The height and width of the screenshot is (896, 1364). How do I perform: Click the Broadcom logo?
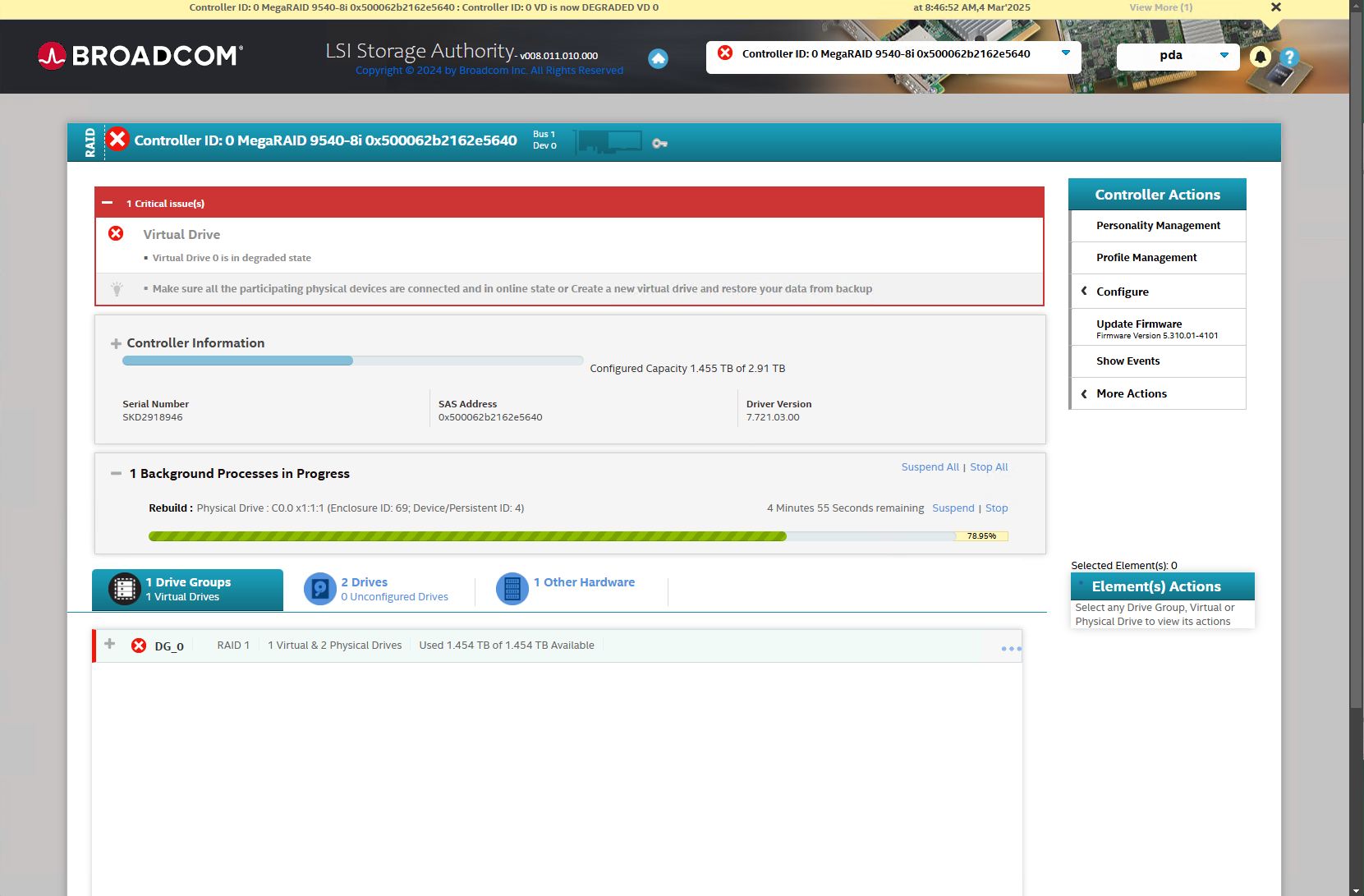[x=140, y=56]
